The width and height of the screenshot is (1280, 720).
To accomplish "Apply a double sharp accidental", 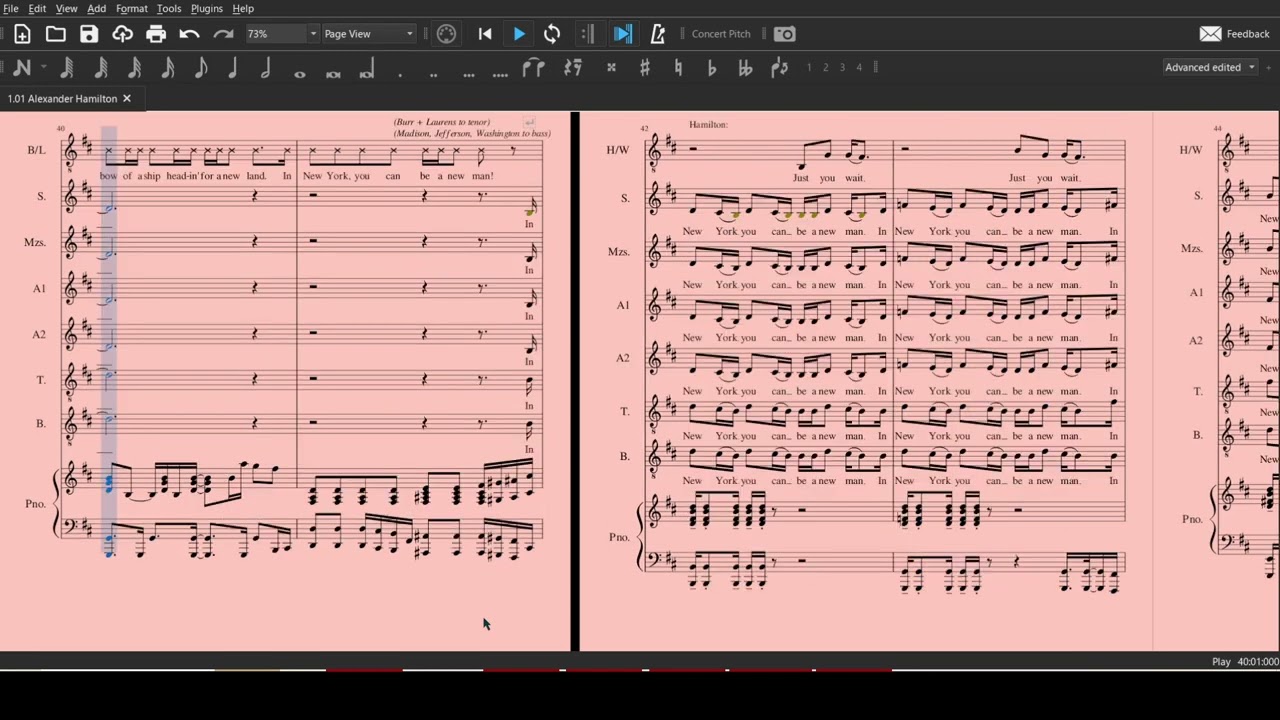I will (x=611, y=68).
